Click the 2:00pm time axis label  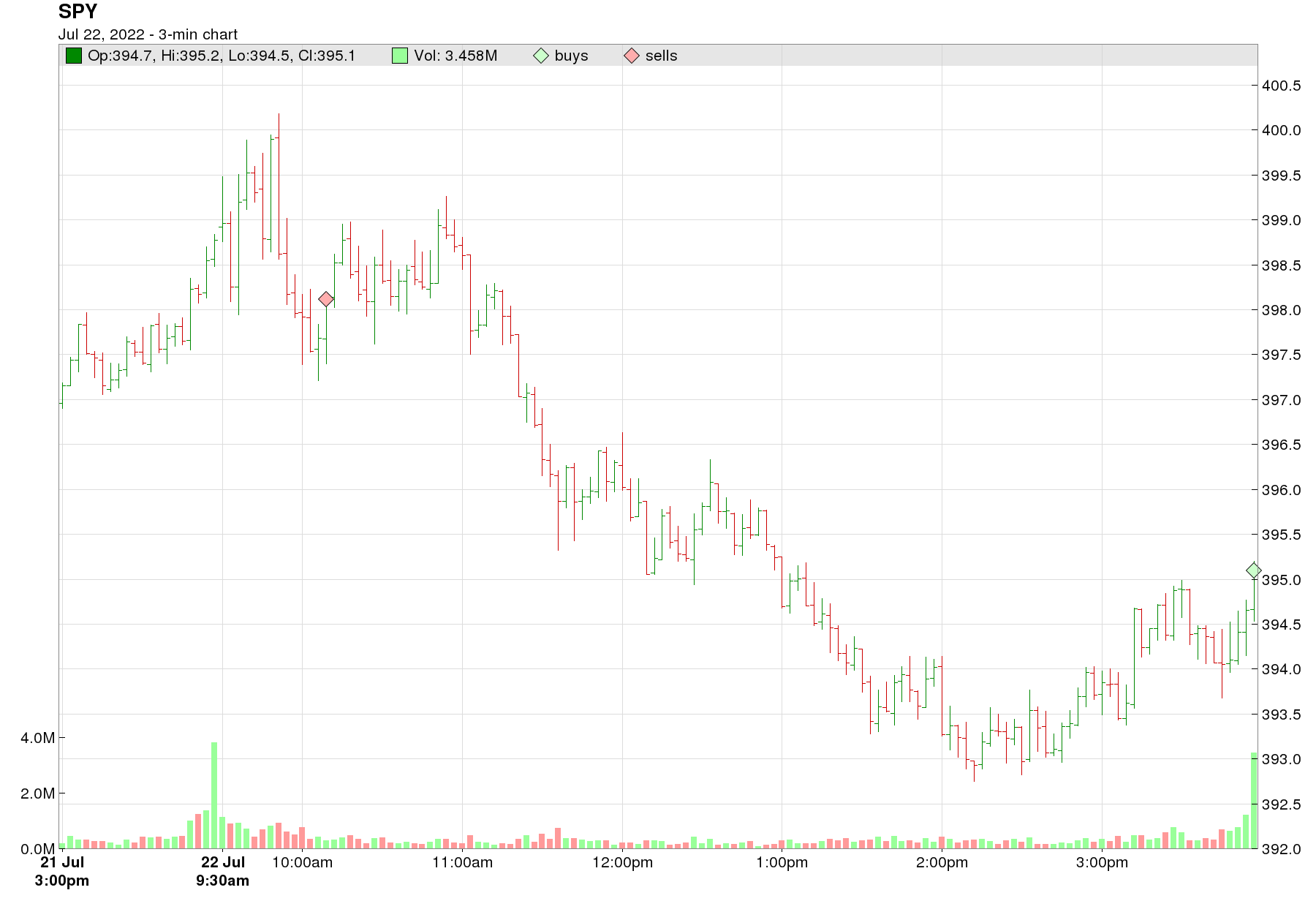pyautogui.click(x=942, y=863)
